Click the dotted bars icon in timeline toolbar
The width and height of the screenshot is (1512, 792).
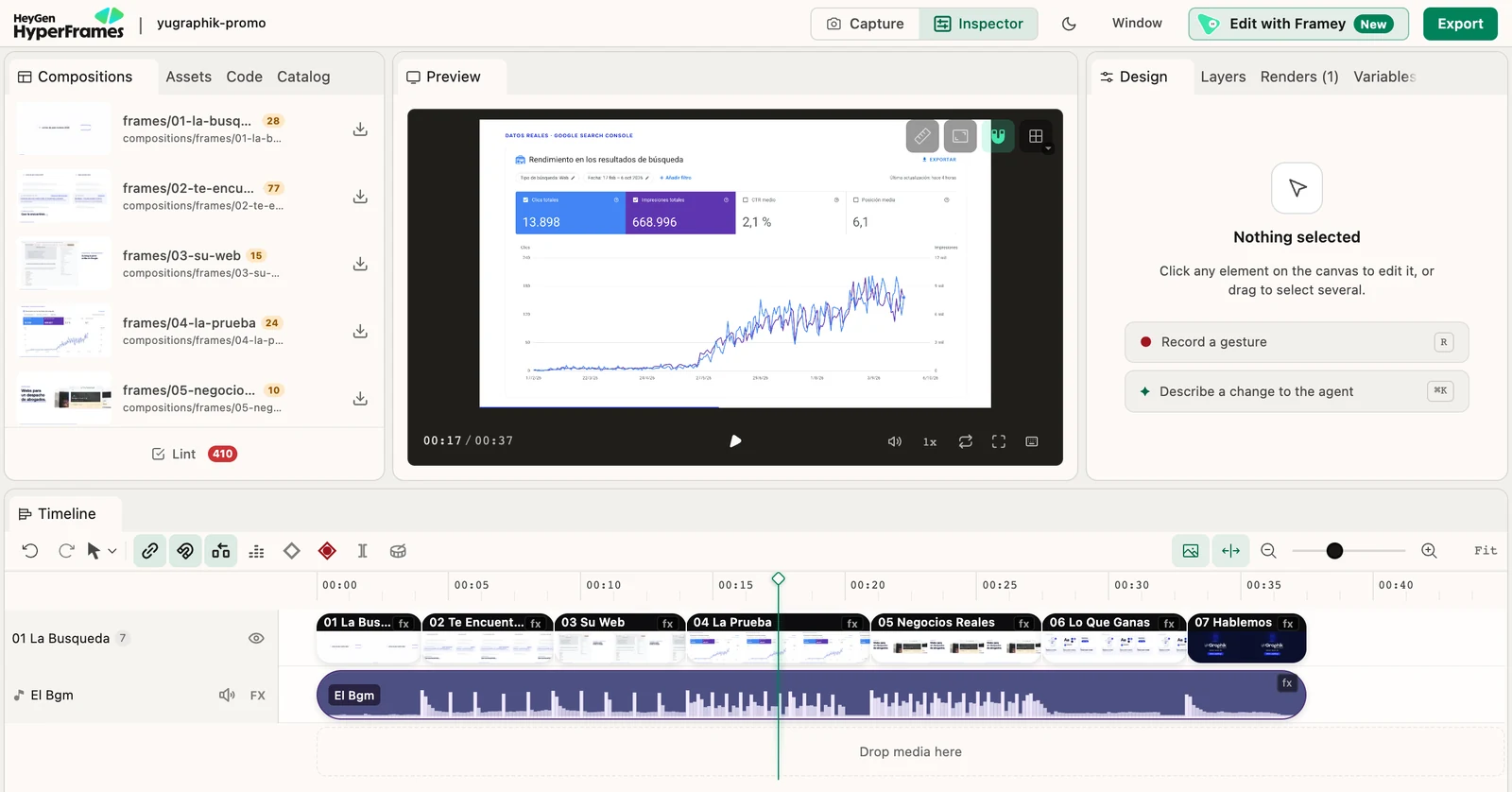(256, 551)
